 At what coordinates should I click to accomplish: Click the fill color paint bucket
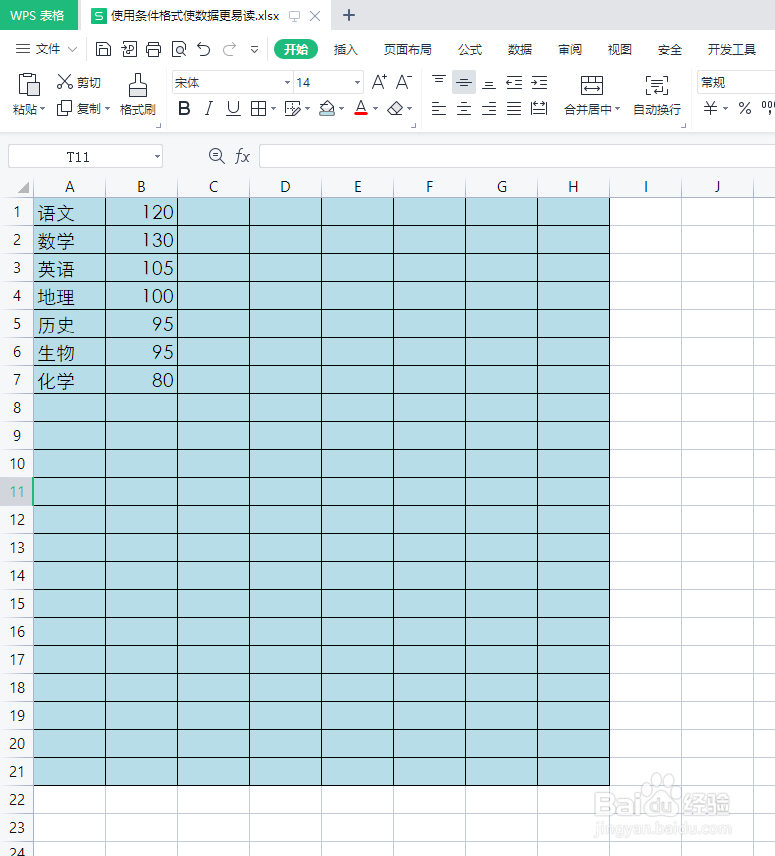(327, 109)
